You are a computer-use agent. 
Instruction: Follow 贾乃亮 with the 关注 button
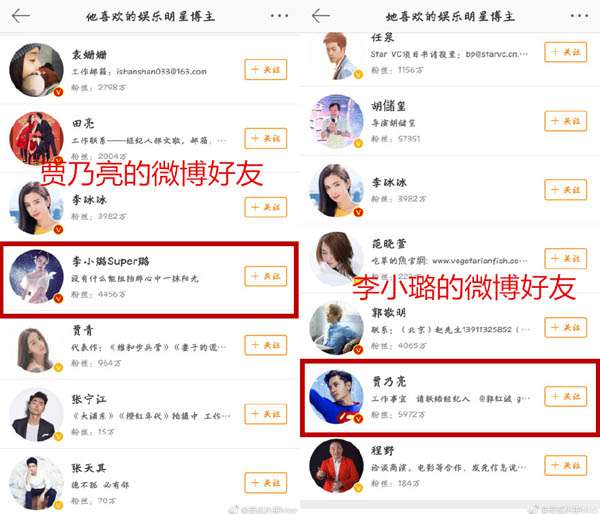pos(566,397)
